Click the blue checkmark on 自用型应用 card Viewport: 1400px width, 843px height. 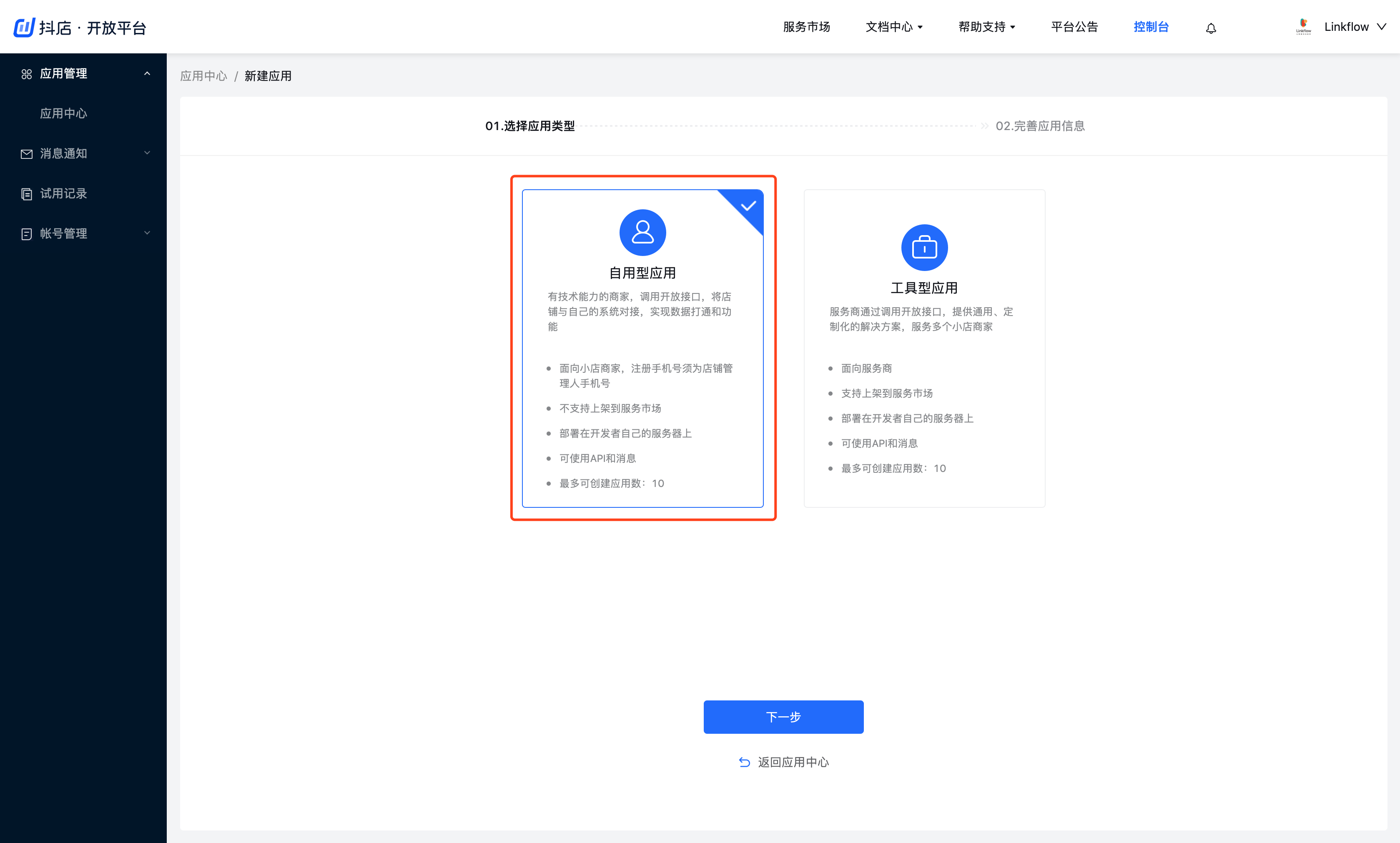748,206
